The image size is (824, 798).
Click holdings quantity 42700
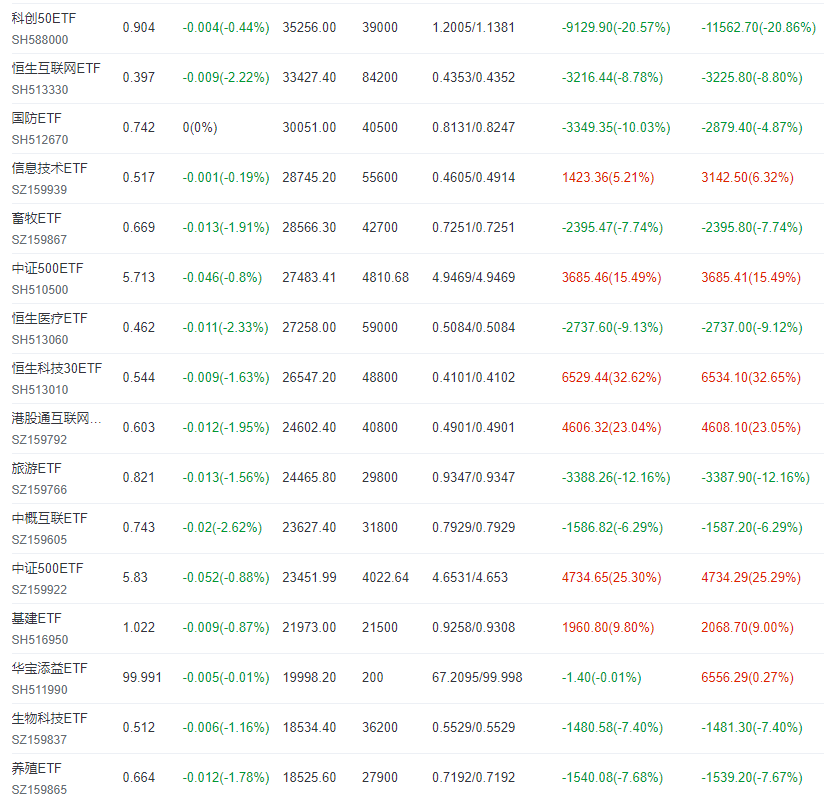[380, 227]
